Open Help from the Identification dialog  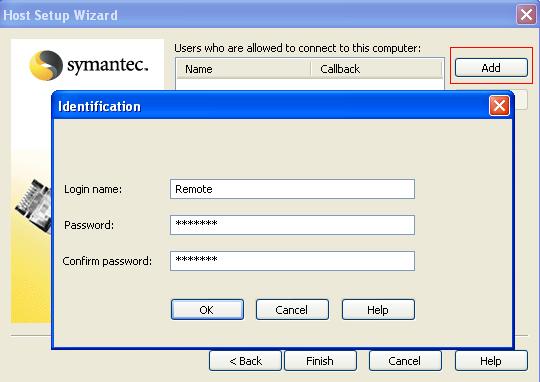(x=378, y=310)
